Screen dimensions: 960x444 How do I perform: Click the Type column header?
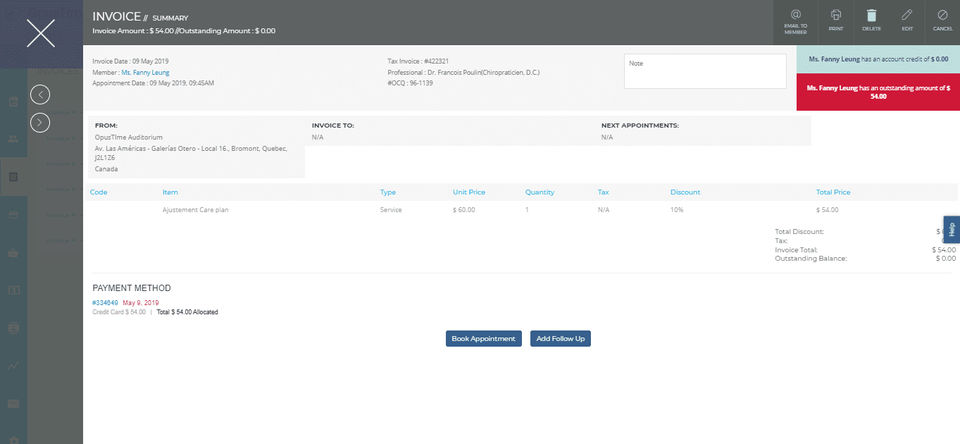(388, 192)
